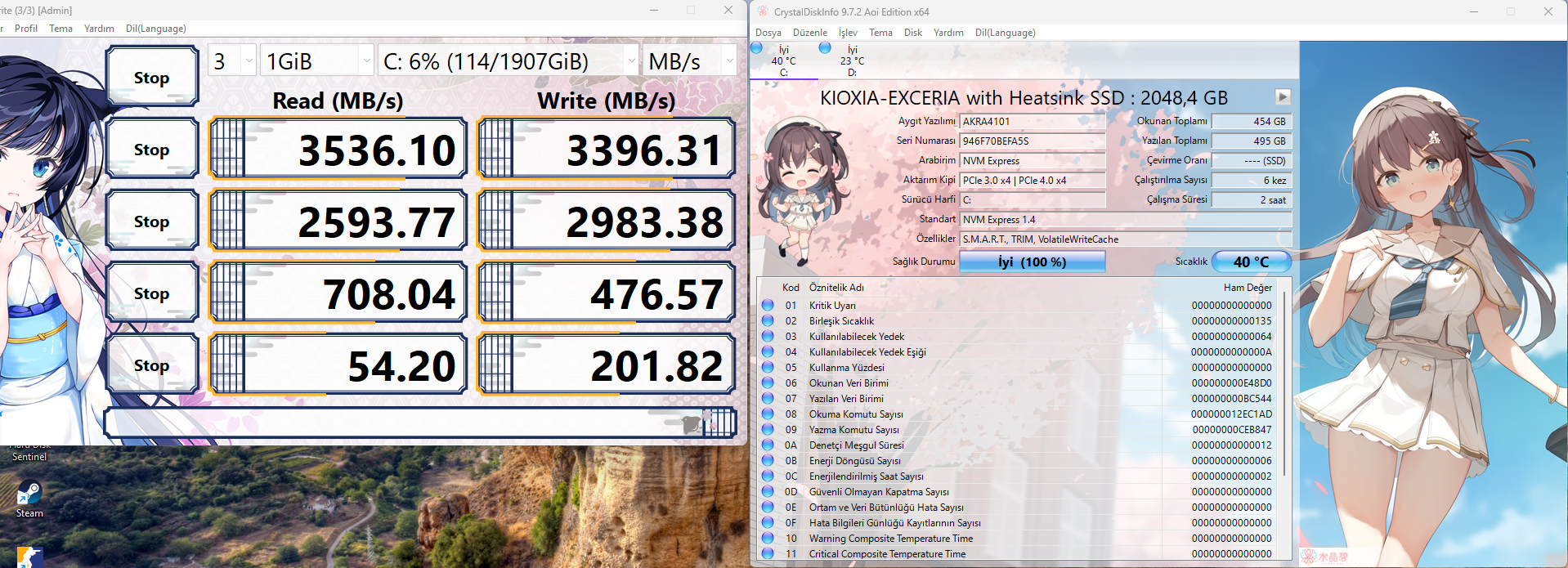
Task: Click the Öznitelik Adı column header
Action: pyautogui.click(x=836, y=287)
